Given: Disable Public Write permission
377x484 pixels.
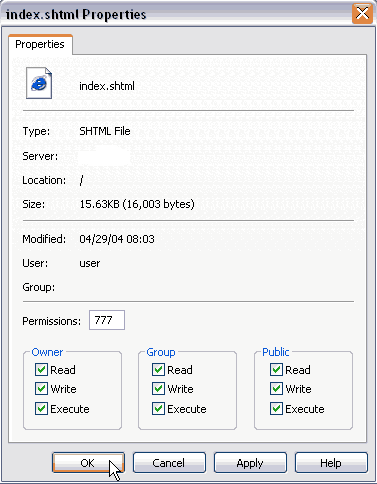Looking at the screenshot, I should point(276,389).
